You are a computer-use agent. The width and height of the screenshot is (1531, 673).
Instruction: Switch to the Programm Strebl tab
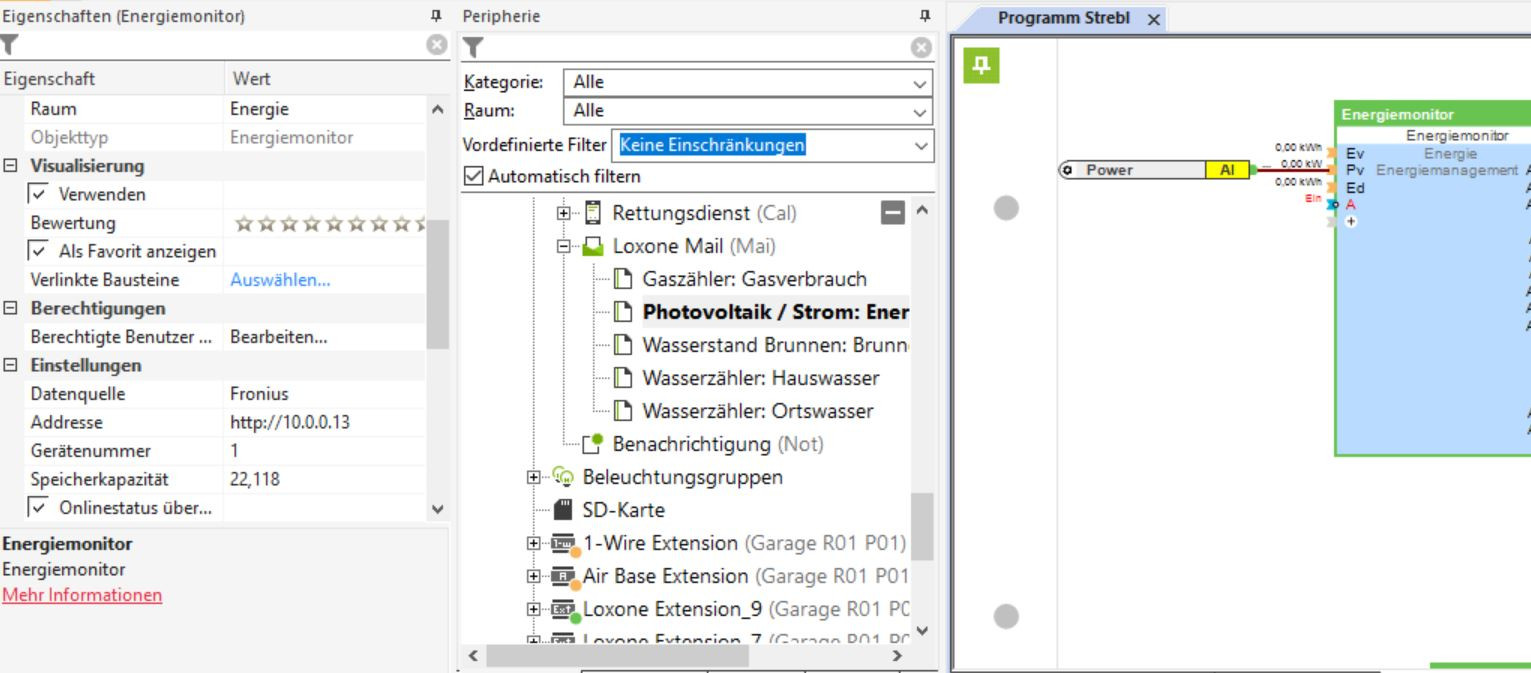point(1057,19)
